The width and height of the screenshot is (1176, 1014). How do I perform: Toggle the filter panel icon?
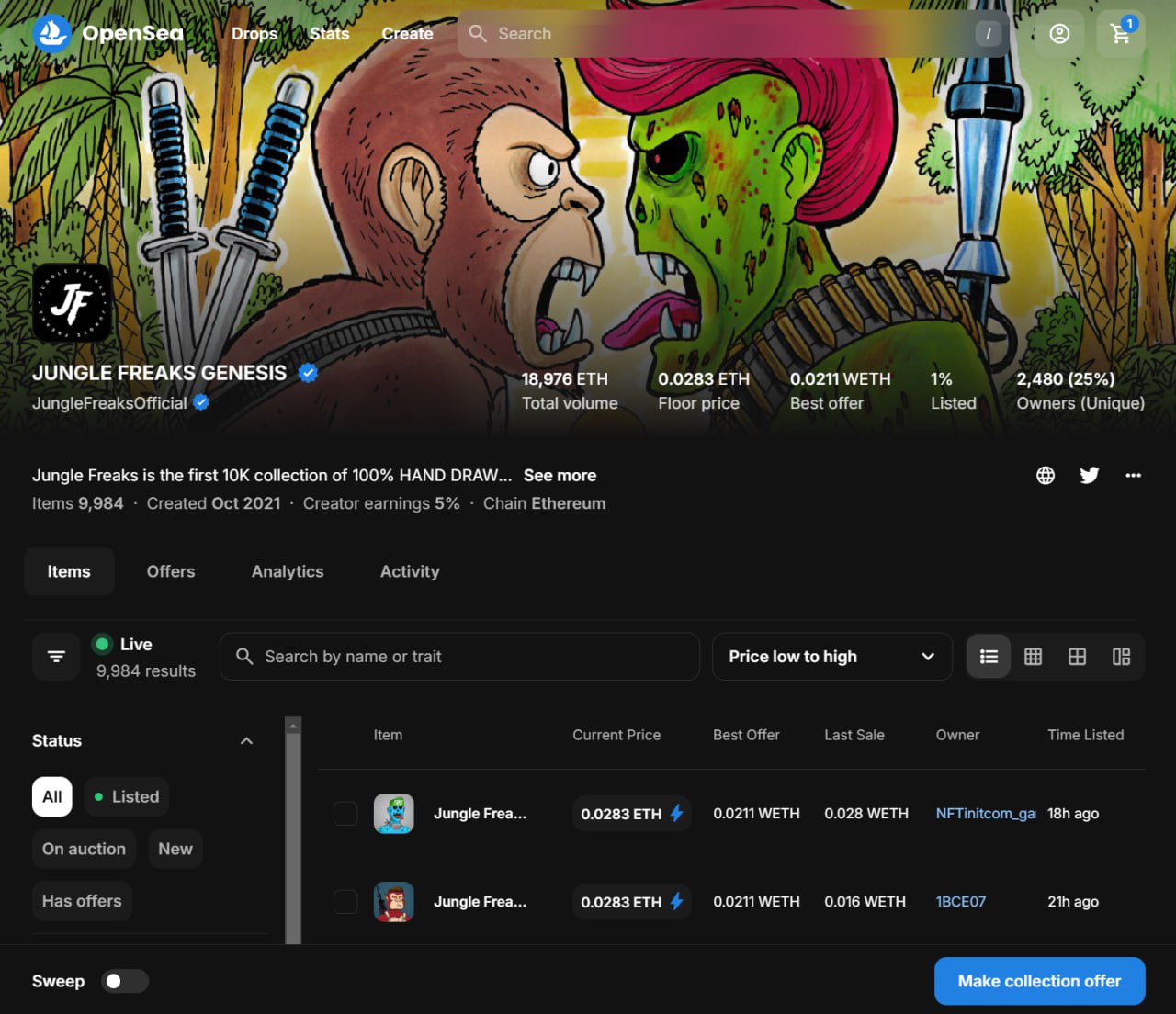tap(56, 657)
